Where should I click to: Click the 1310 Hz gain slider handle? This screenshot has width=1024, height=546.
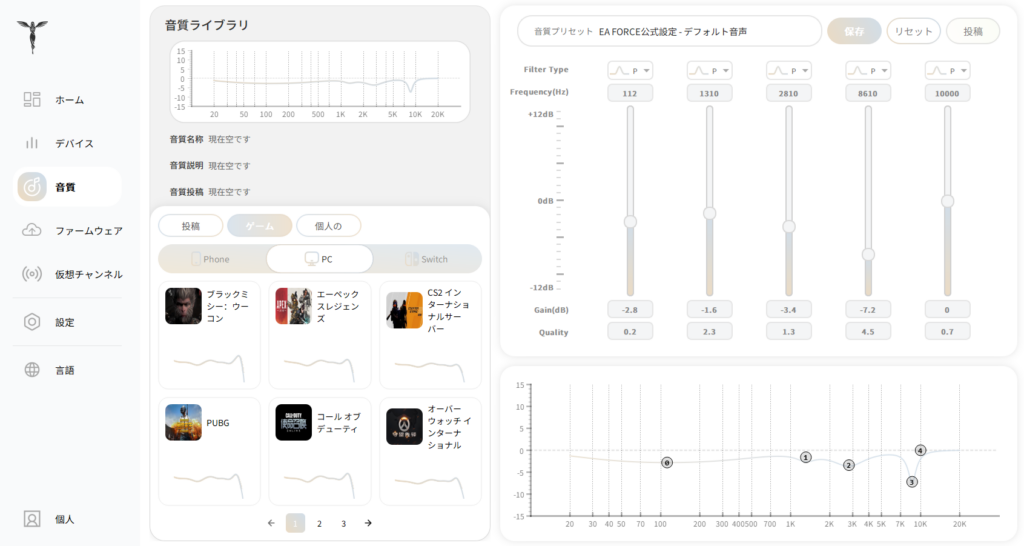coord(709,213)
